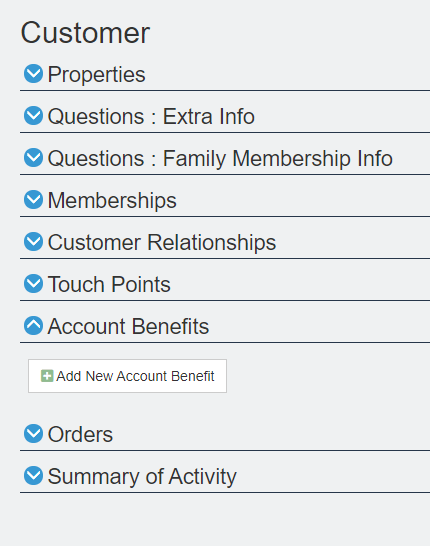Expand Questions : Family Membership Info chevron
Image resolution: width=430 pixels, height=546 pixels.
point(33,157)
